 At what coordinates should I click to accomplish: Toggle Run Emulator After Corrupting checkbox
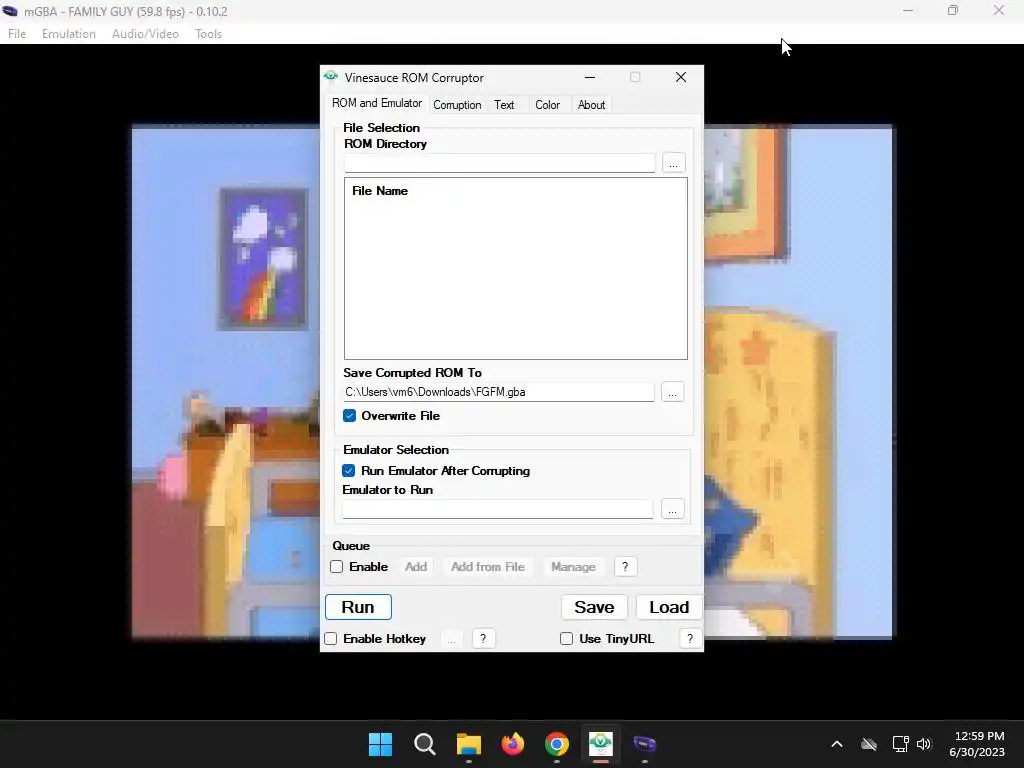[349, 471]
